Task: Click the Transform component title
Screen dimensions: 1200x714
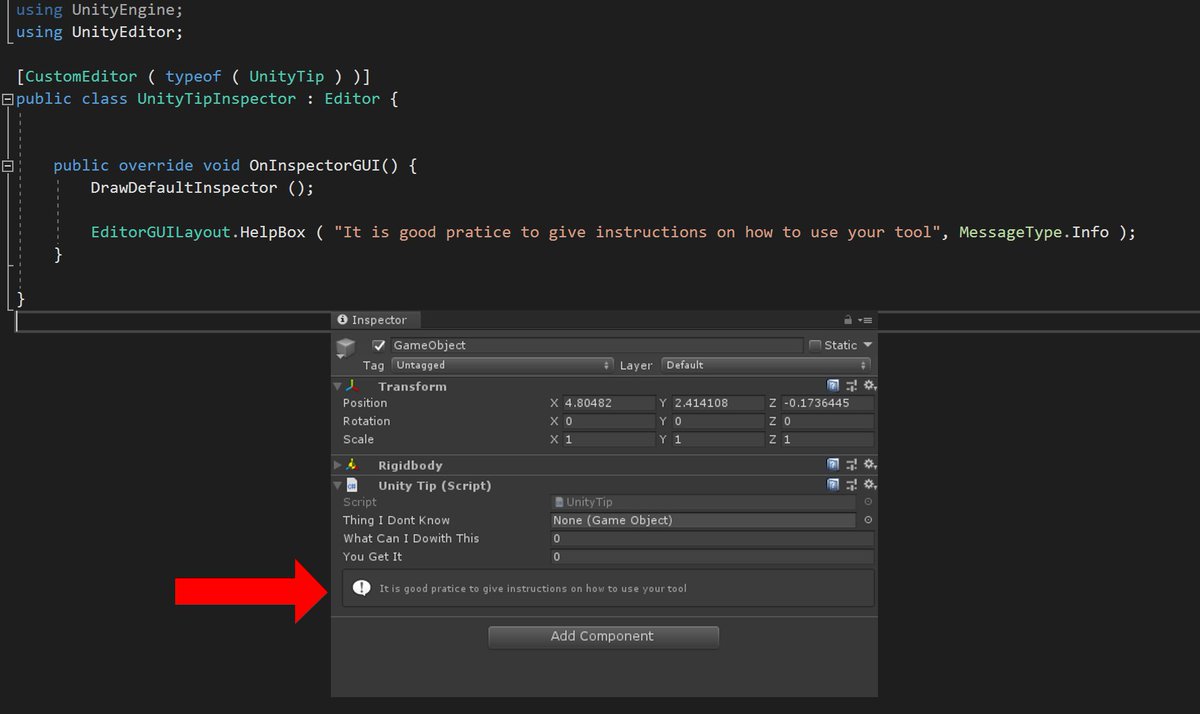Action: tap(412, 386)
